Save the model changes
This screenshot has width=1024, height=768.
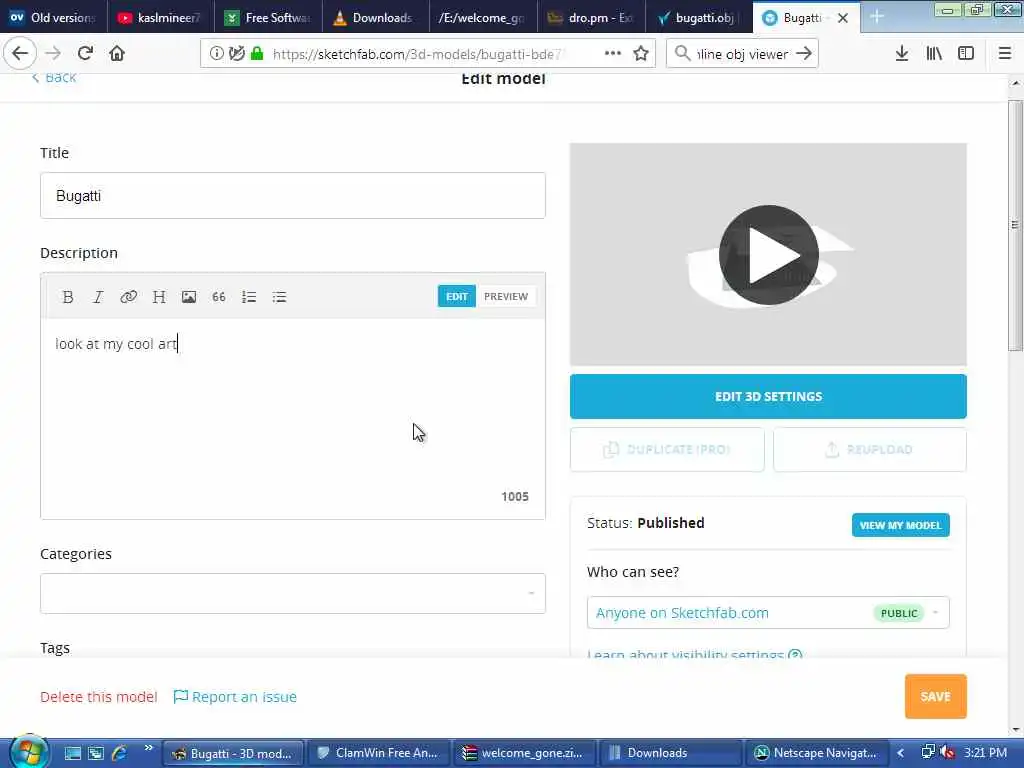point(935,697)
